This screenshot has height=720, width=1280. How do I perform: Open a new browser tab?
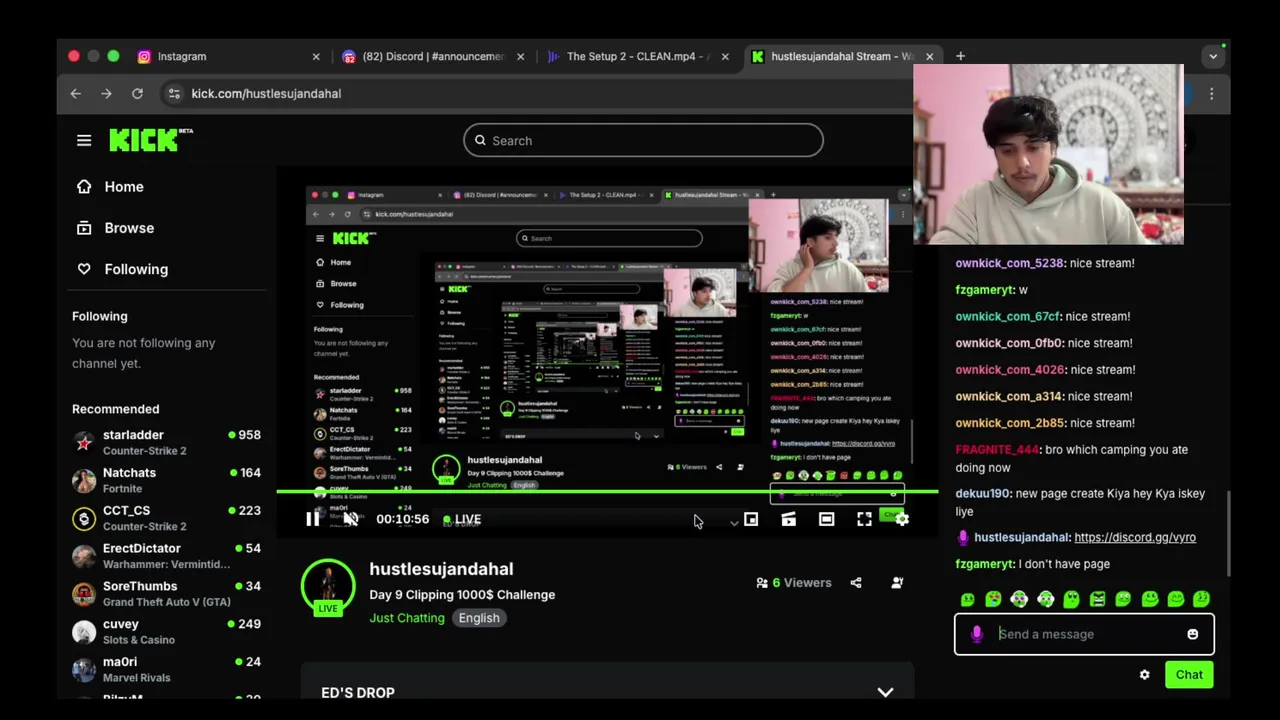coord(960,57)
